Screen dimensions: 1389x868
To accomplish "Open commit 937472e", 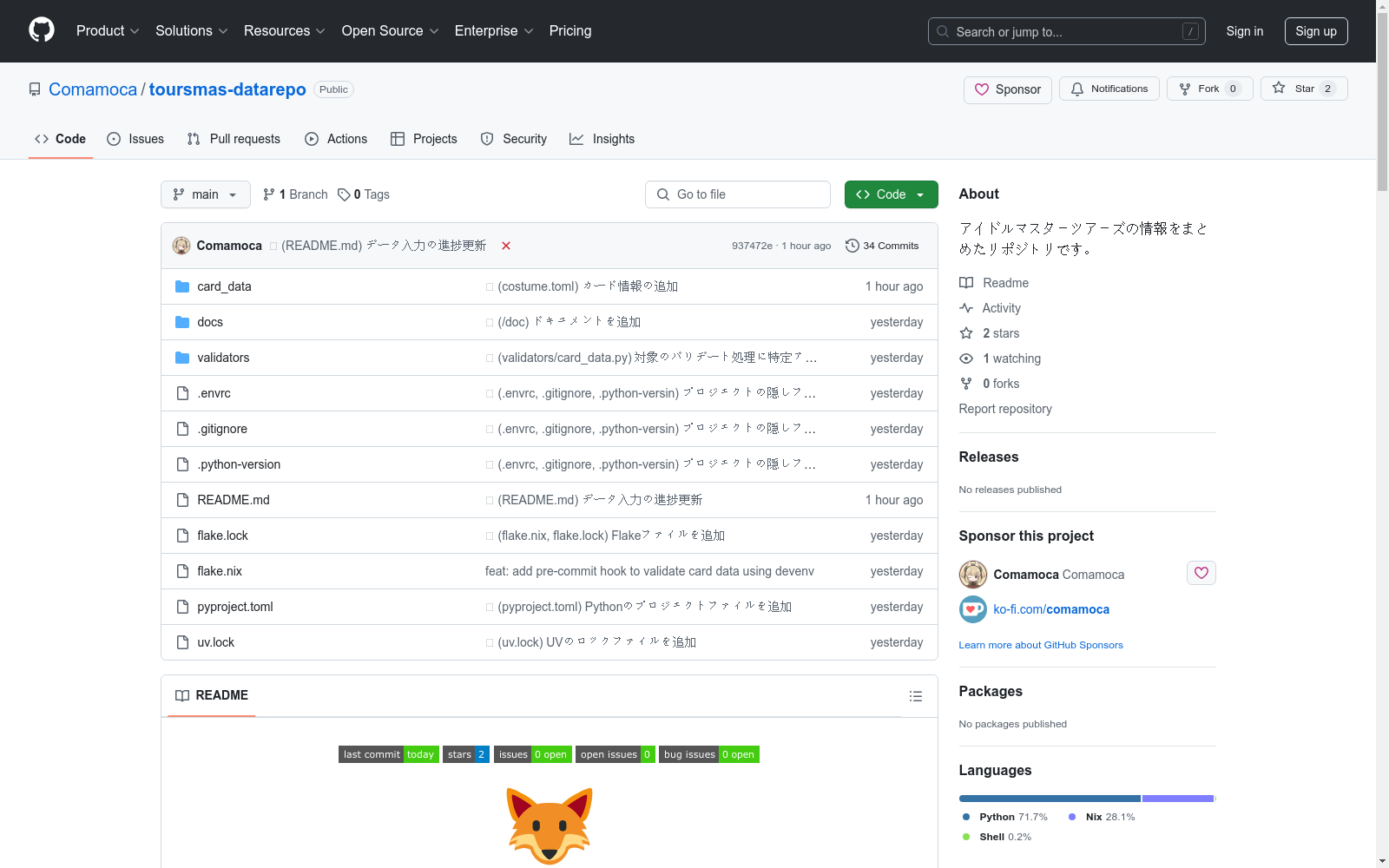I will (752, 246).
